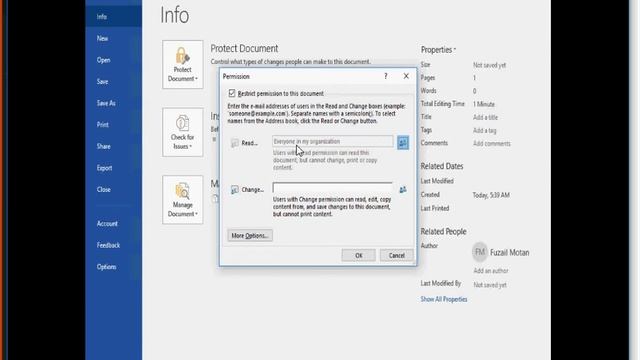This screenshot has height=360, width=640.
Task: Close the Permission dialog with X
Action: [406, 76]
